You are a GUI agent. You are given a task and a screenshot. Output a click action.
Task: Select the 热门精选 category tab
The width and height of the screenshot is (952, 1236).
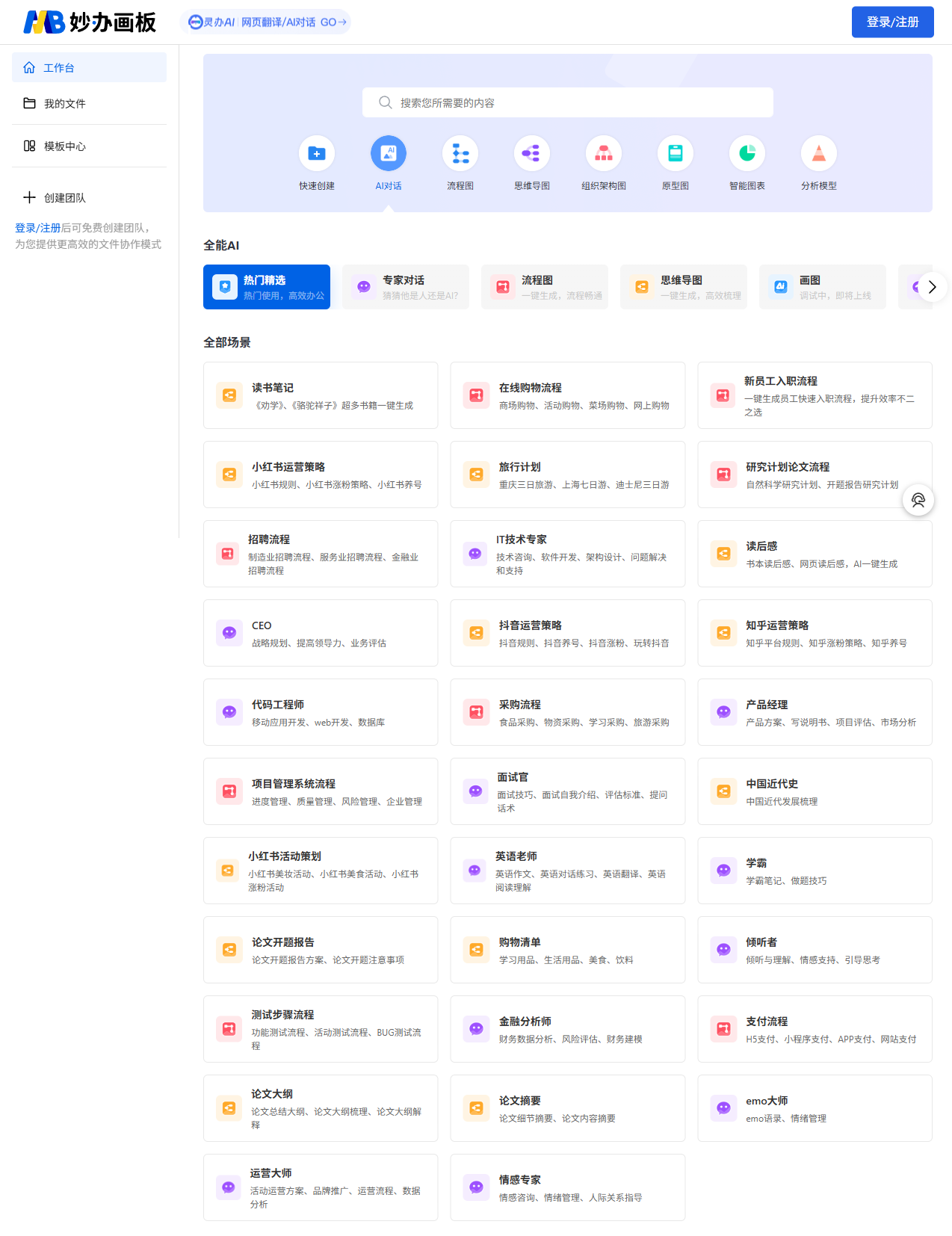pos(267,287)
